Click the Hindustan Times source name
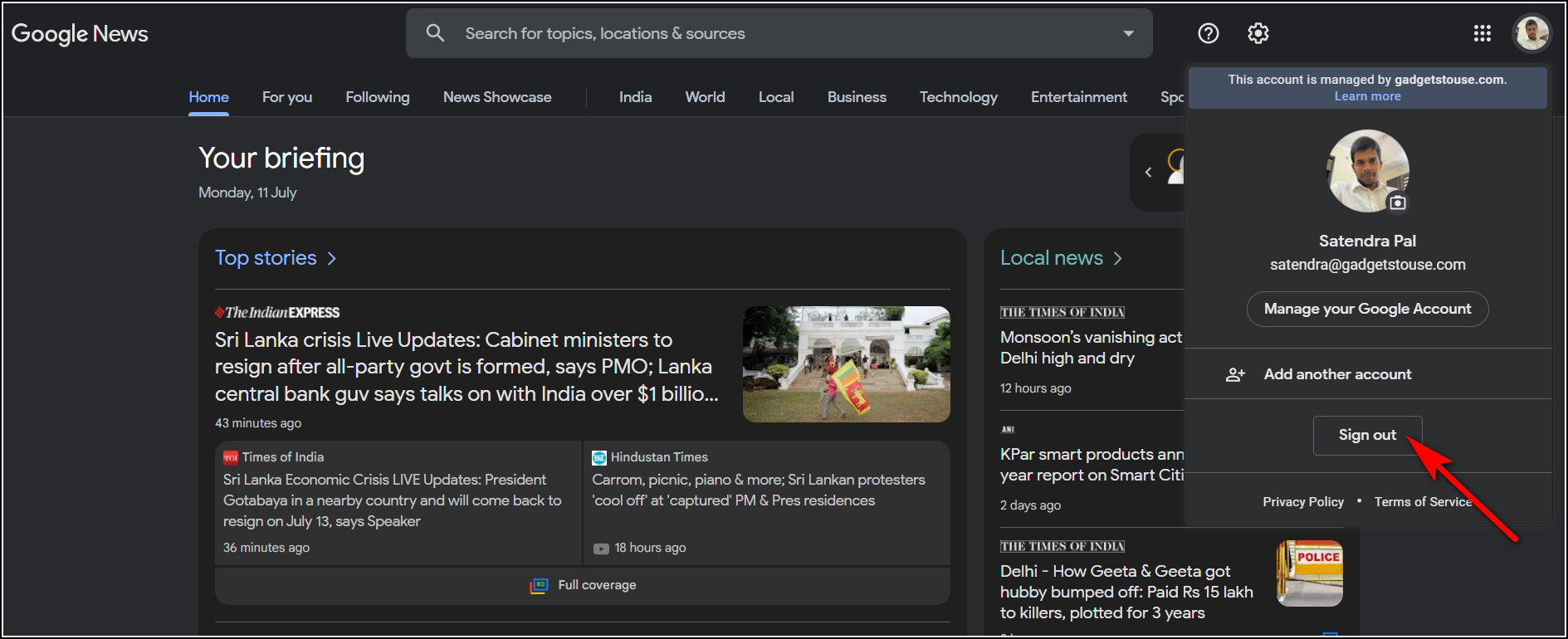Screen dimensions: 1568x639 (659, 457)
